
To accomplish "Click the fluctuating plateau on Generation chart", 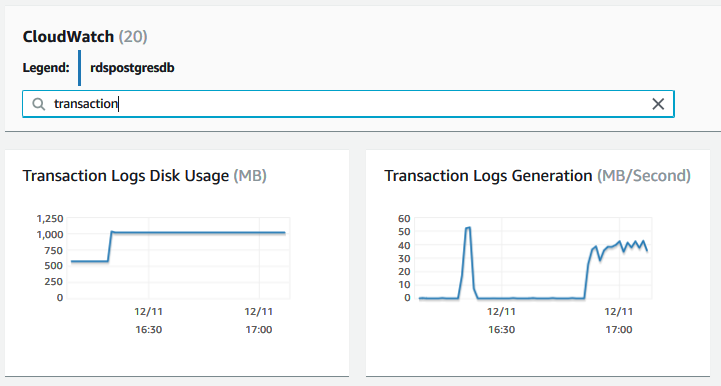I will (621, 248).
